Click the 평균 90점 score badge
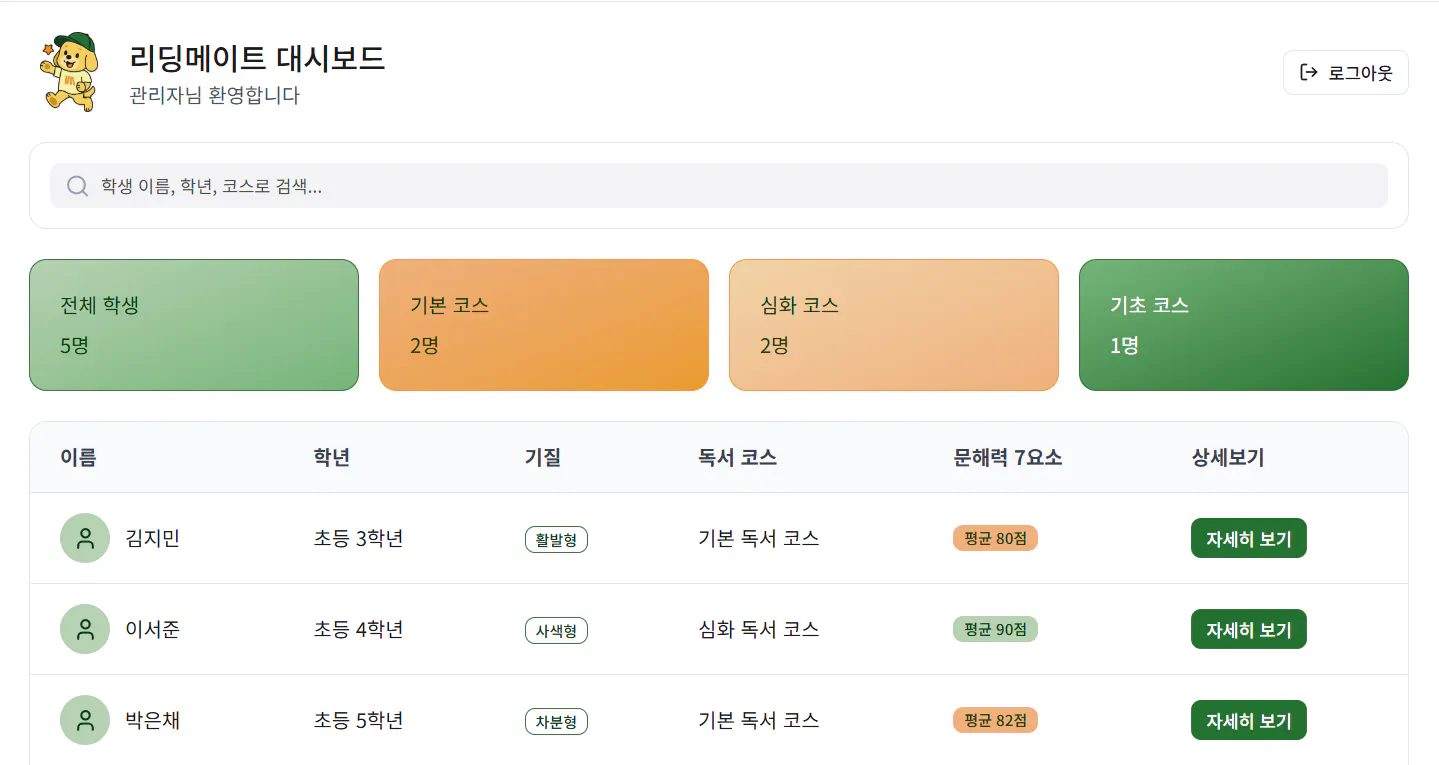 pyautogui.click(x=994, y=630)
